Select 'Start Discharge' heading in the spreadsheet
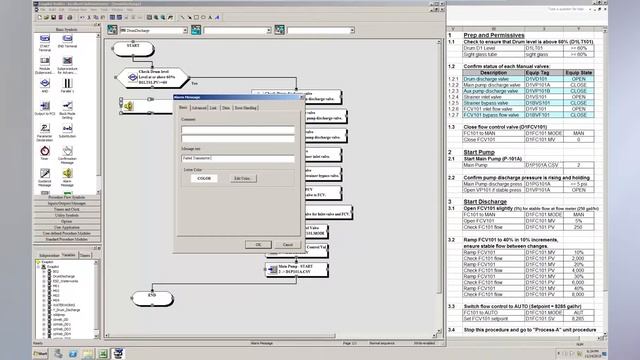 click(485, 202)
